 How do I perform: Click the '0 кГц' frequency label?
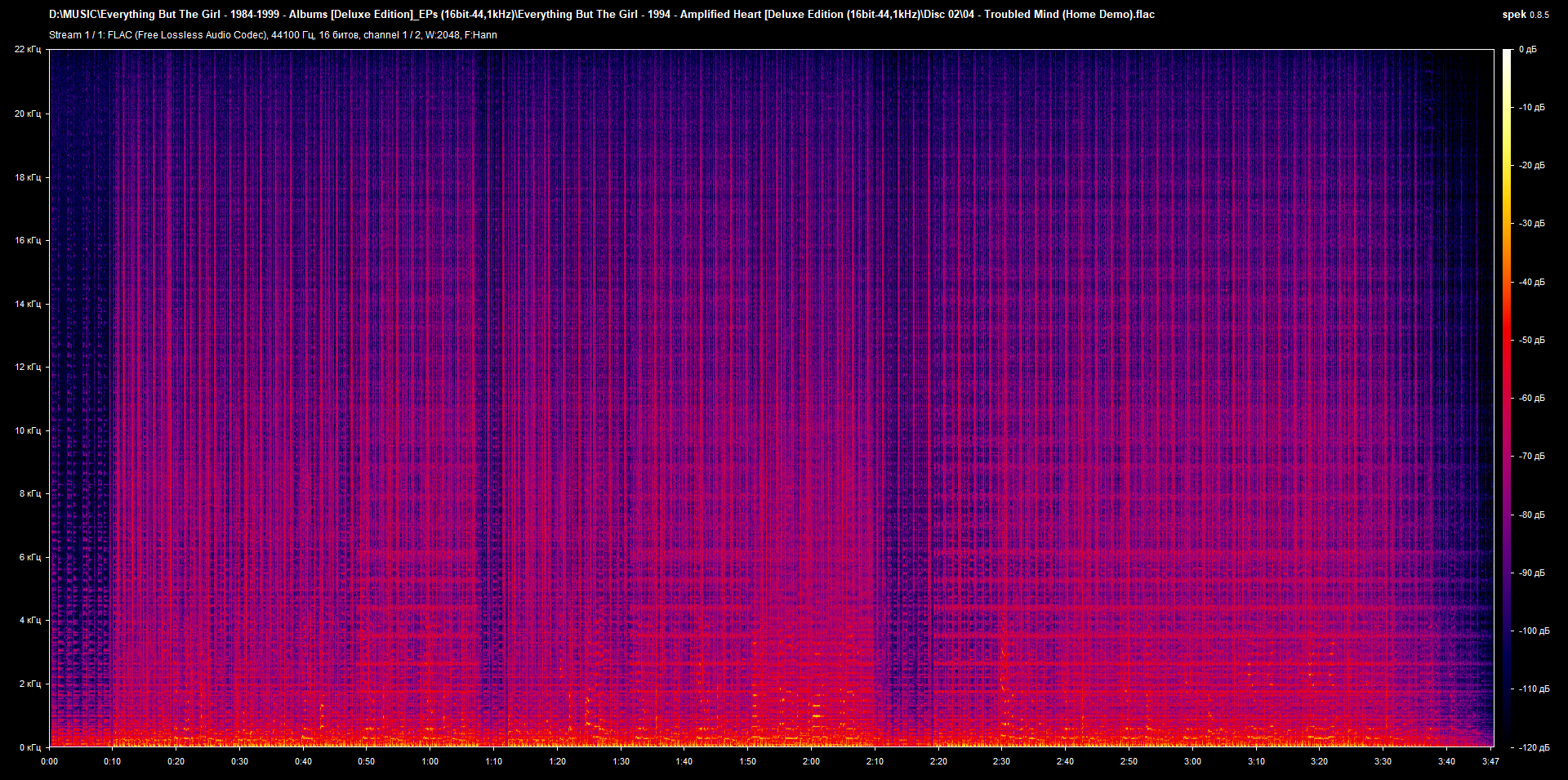pos(30,747)
